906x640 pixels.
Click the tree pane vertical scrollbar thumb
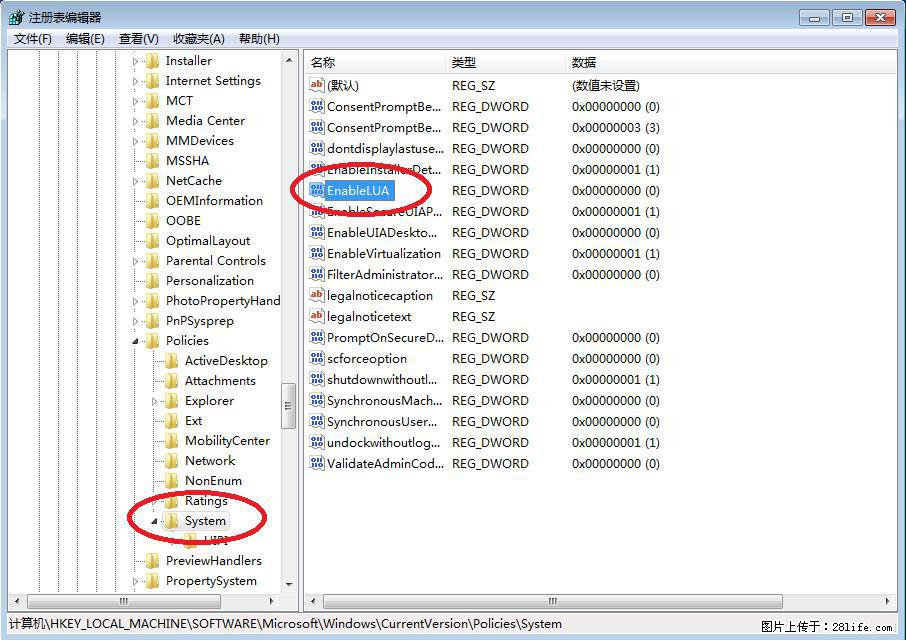click(x=289, y=406)
